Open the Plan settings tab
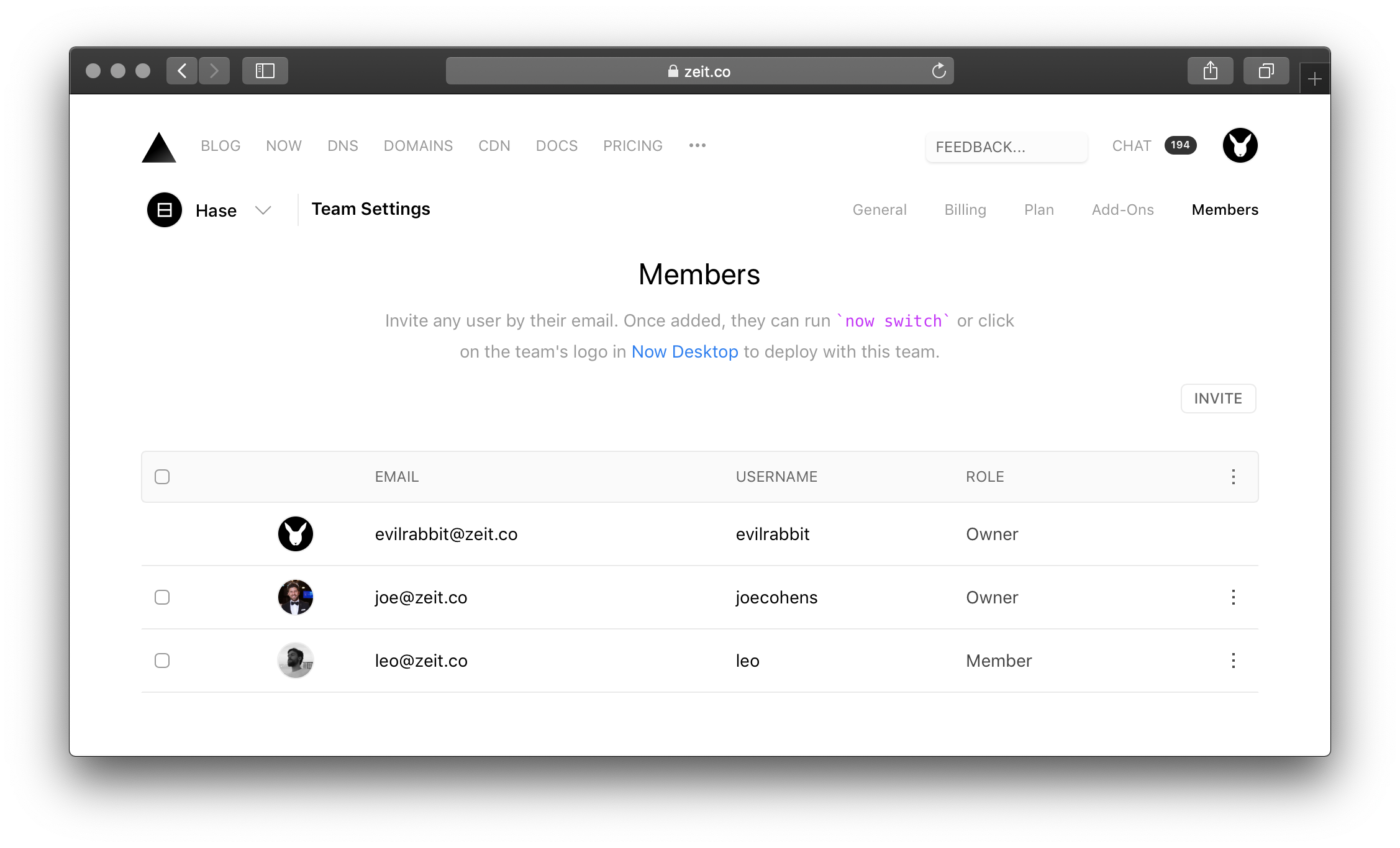Viewport: 1400px width, 848px height. pyautogui.click(x=1039, y=210)
